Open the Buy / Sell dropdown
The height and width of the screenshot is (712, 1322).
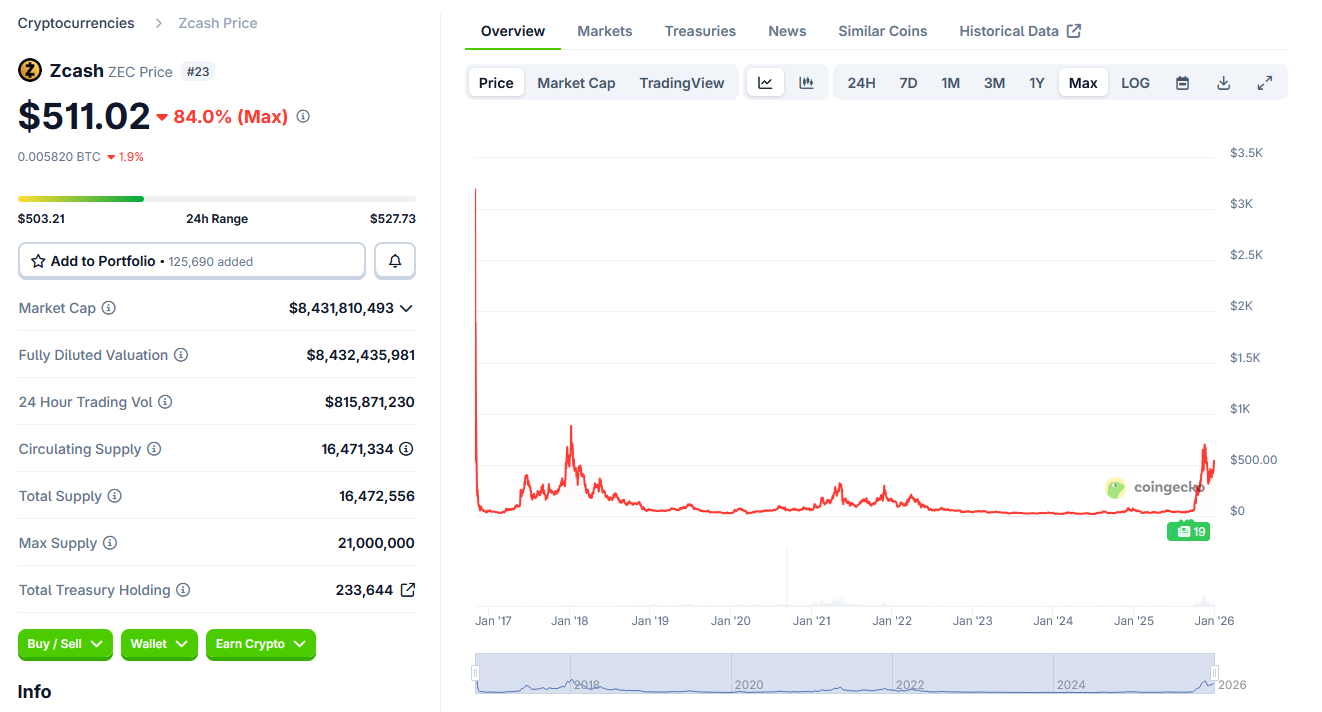(64, 645)
